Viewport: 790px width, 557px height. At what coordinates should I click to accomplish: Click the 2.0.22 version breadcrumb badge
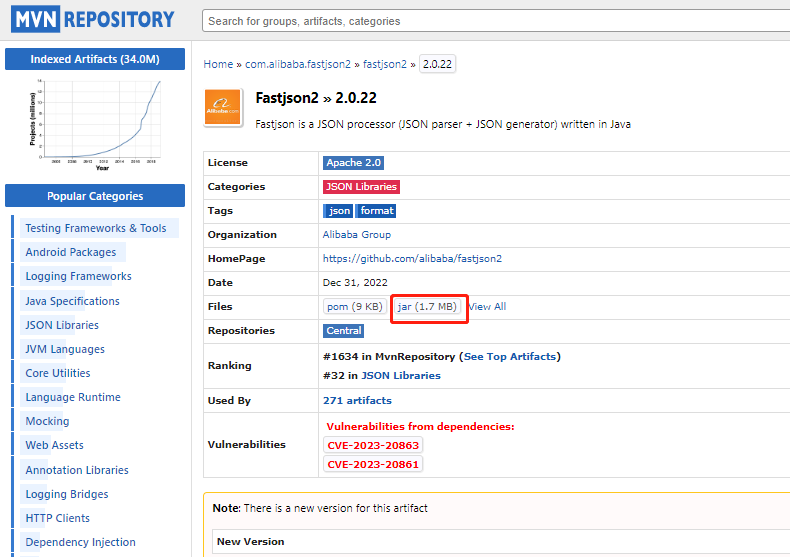[437, 64]
